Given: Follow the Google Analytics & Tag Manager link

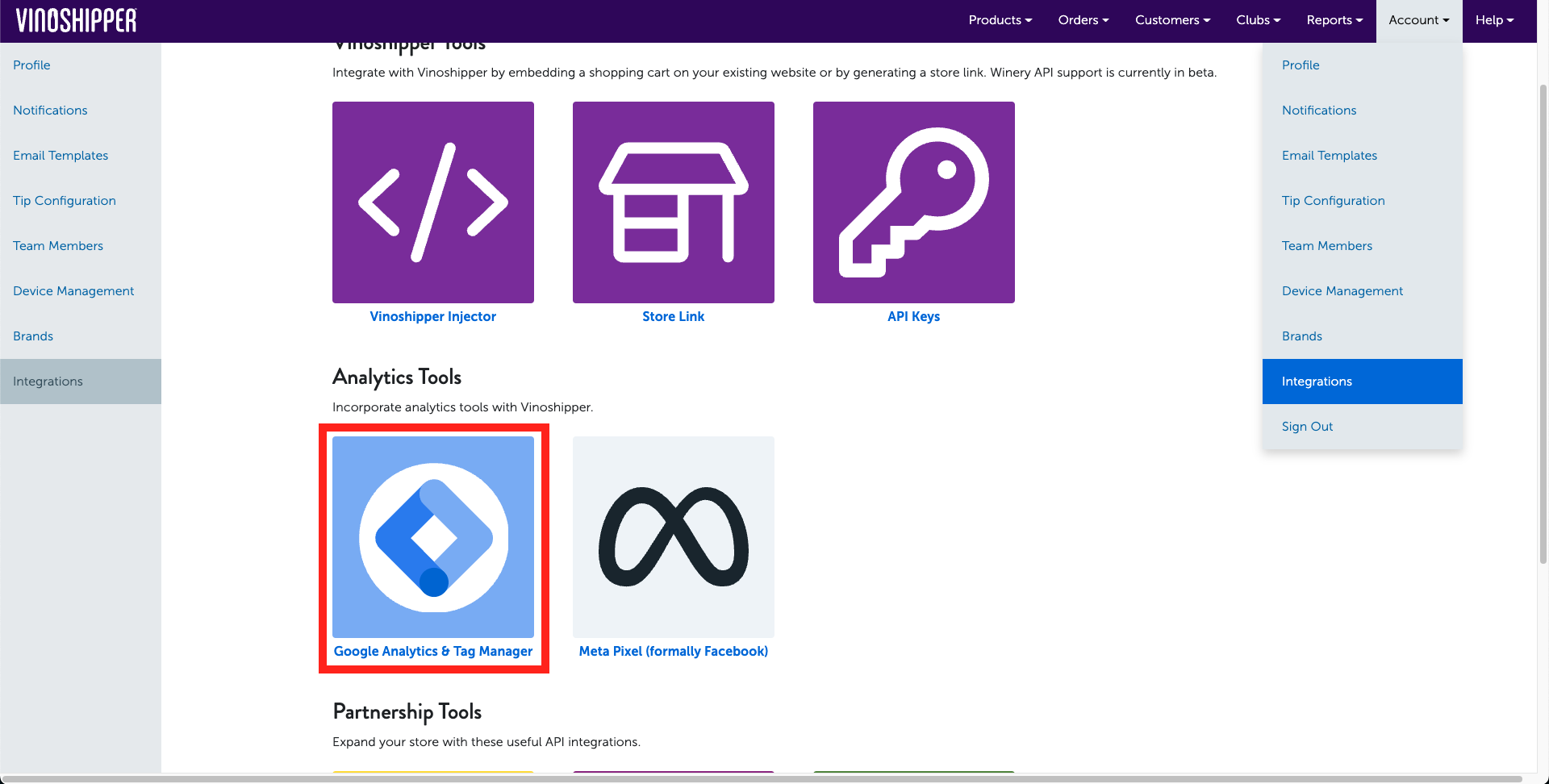Looking at the screenshot, I should pyautogui.click(x=433, y=652).
